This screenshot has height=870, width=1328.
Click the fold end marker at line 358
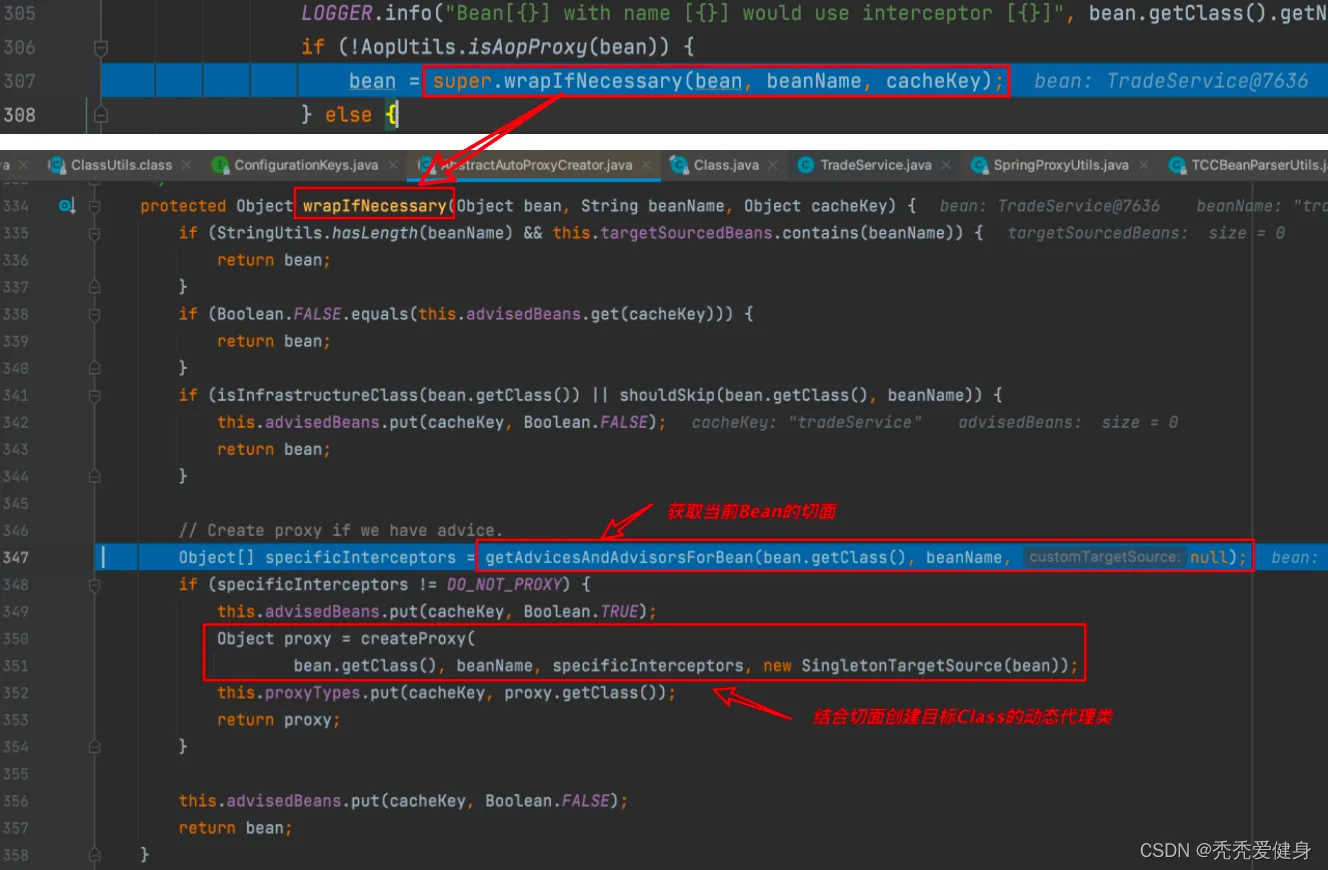pyautogui.click(x=95, y=854)
